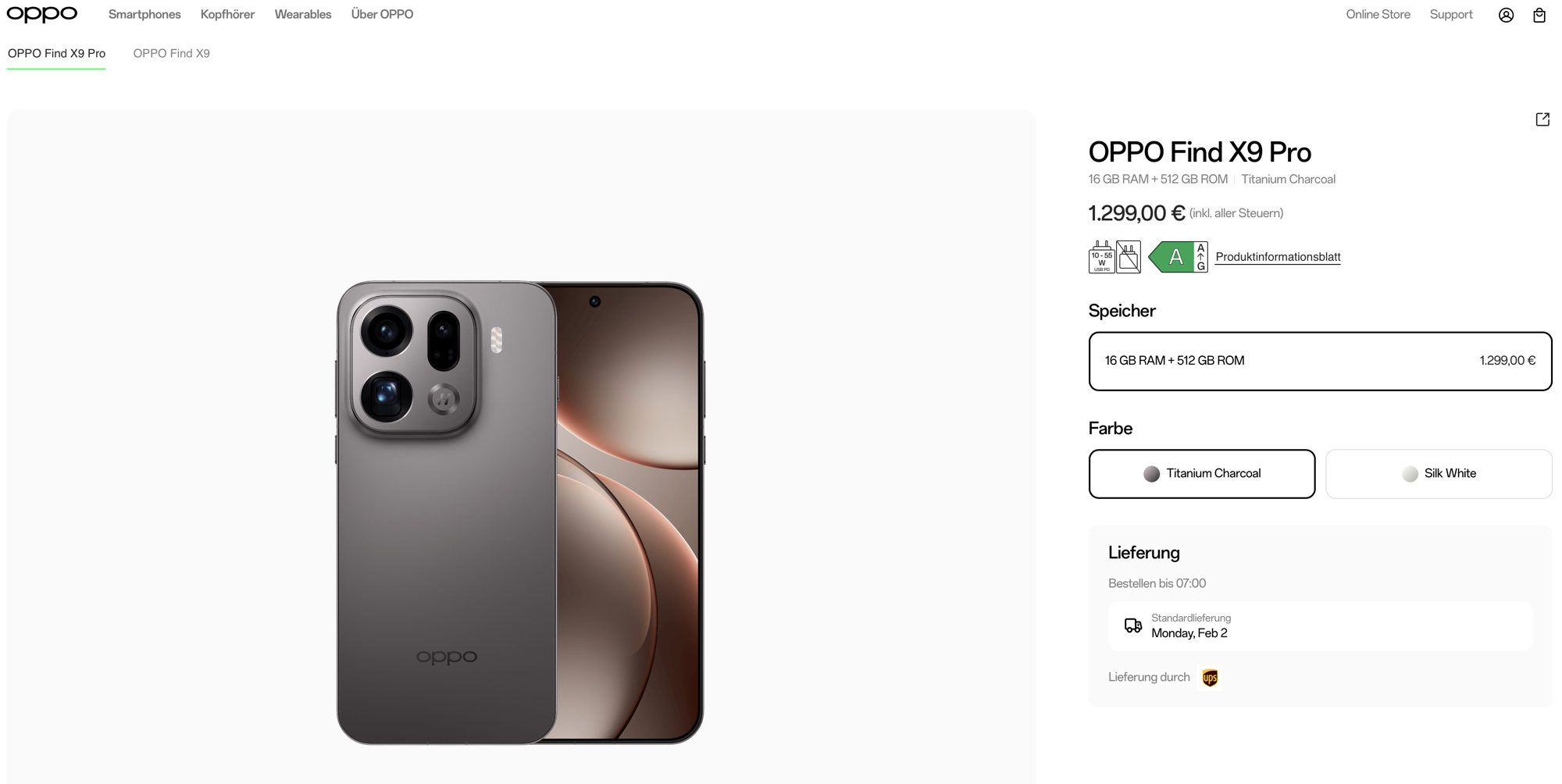Choose 16 GB RAM + 512 GB ROM storage
This screenshot has height=784, width=1562.
click(1320, 361)
